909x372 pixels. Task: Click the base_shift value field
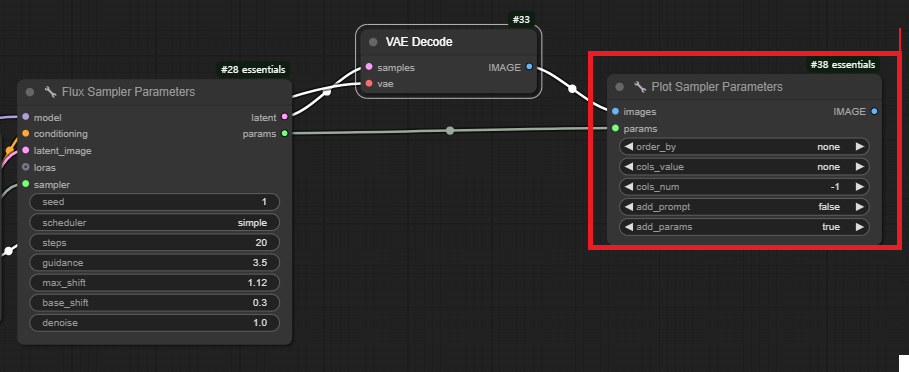[x=154, y=302]
